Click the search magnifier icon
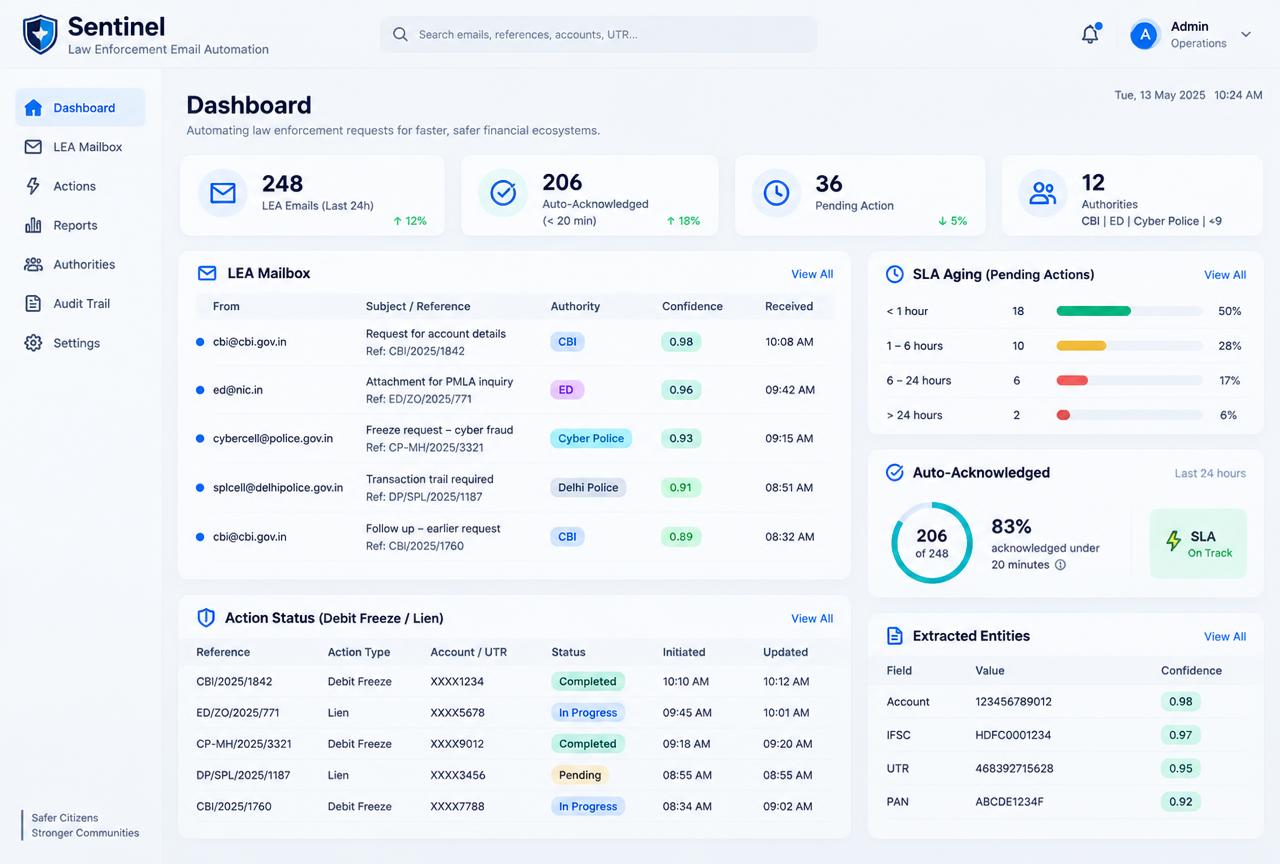This screenshot has height=864, width=1280. (400, 34)
